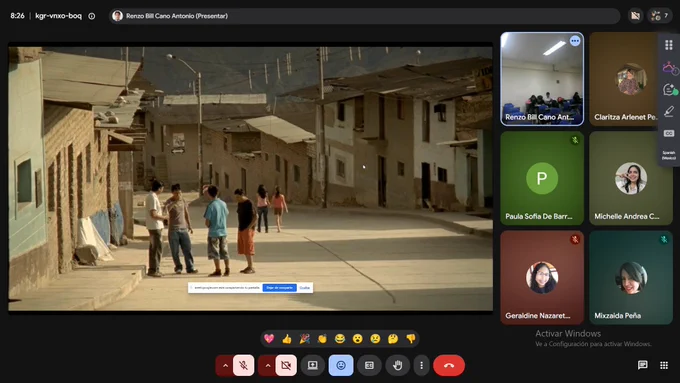This screenshot has height=383, width=680.
Task: Turn on captions in the bottom bar
Action: coord(369,366)
